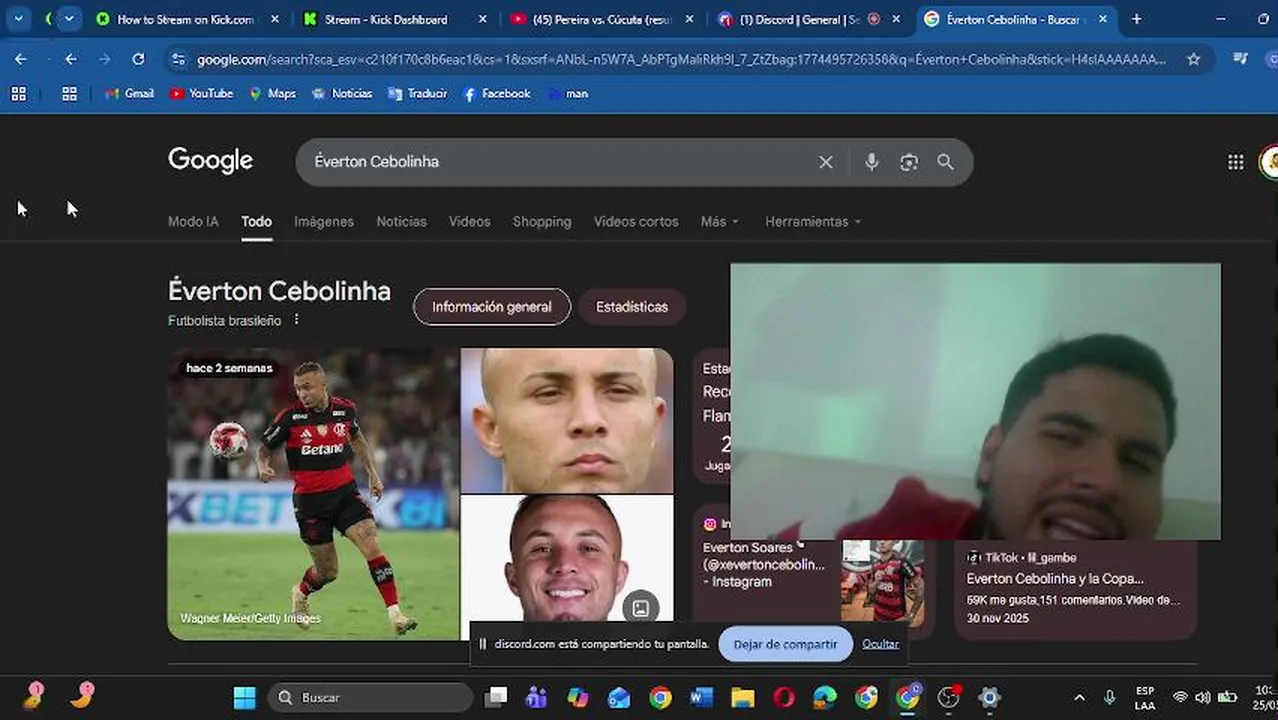Switch to Modo IA results
The image size is (1278, 720).
tap(193, 221)
